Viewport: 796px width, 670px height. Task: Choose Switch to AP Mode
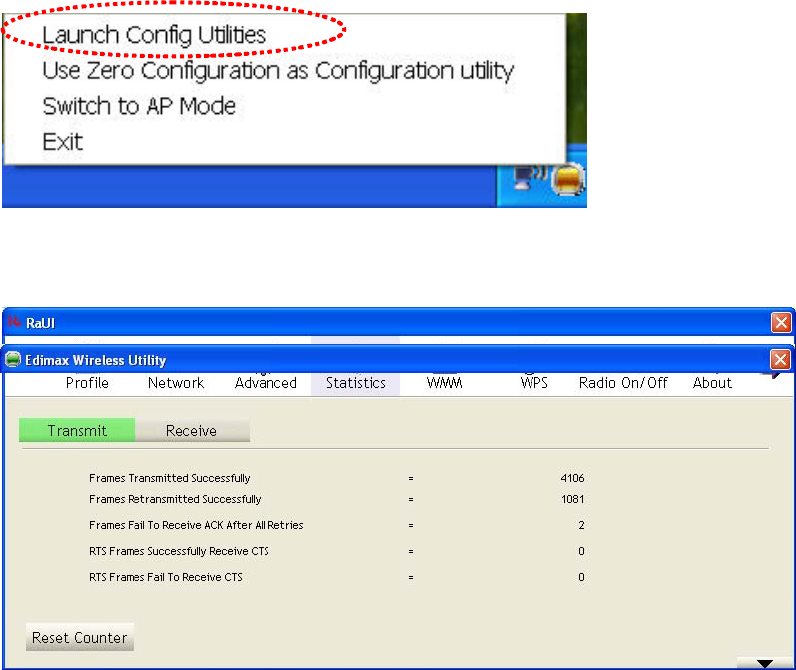coord(139,106)
